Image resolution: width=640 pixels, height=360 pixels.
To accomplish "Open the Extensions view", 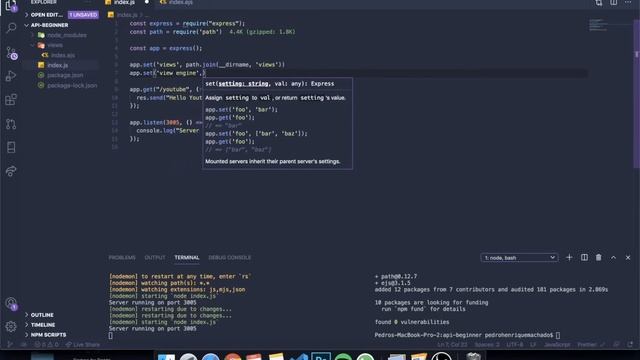I will coord(11,100).
